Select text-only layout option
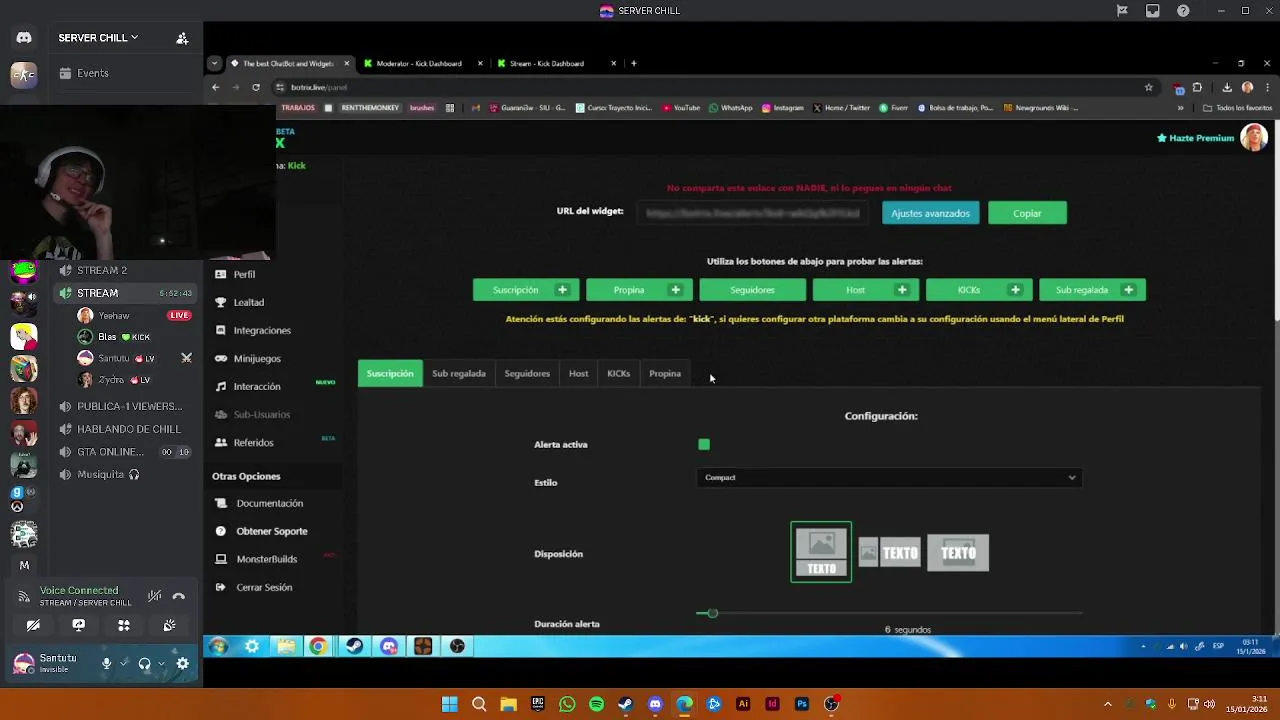The width and height of the screenshot is (1280, 720). point(958,553)
